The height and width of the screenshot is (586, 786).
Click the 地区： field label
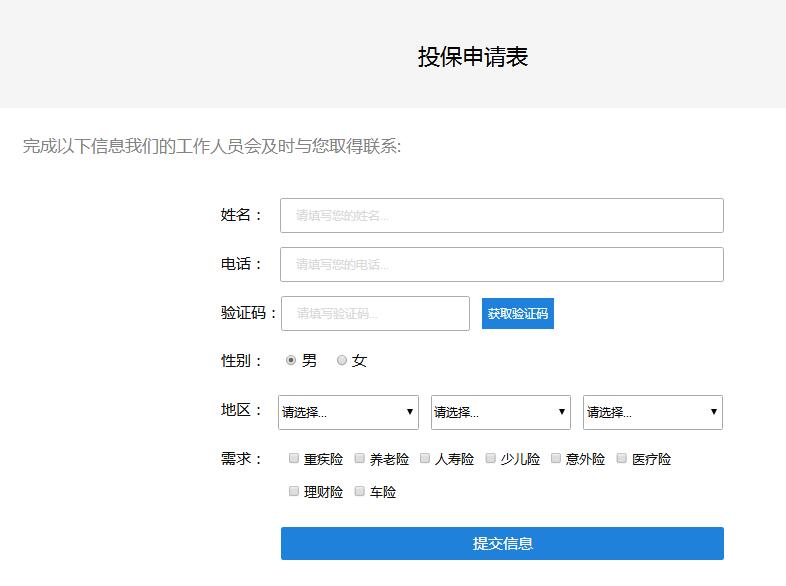(241, 410)
